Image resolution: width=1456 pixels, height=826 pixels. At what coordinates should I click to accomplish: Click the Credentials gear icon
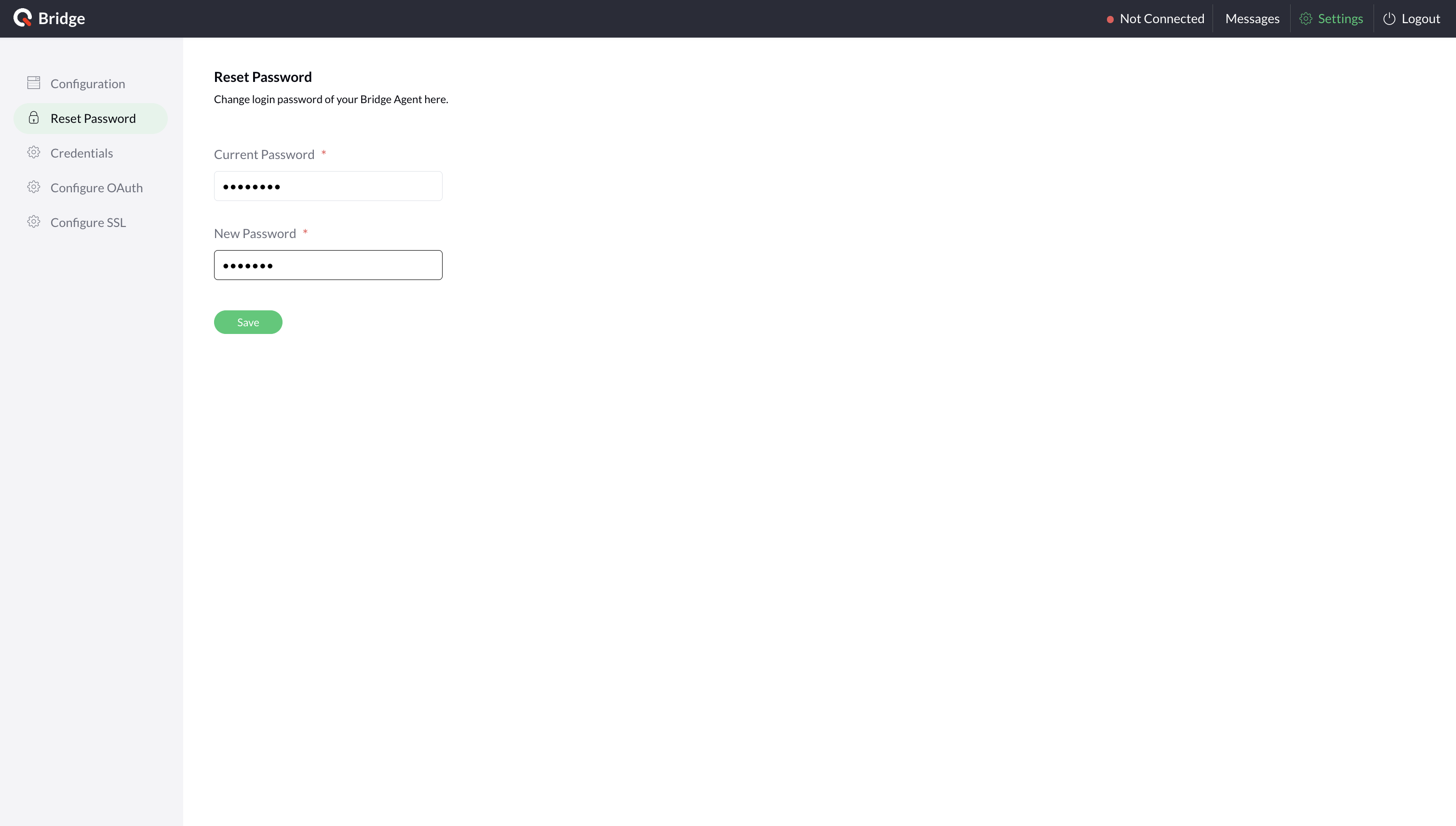coord(33,153)
